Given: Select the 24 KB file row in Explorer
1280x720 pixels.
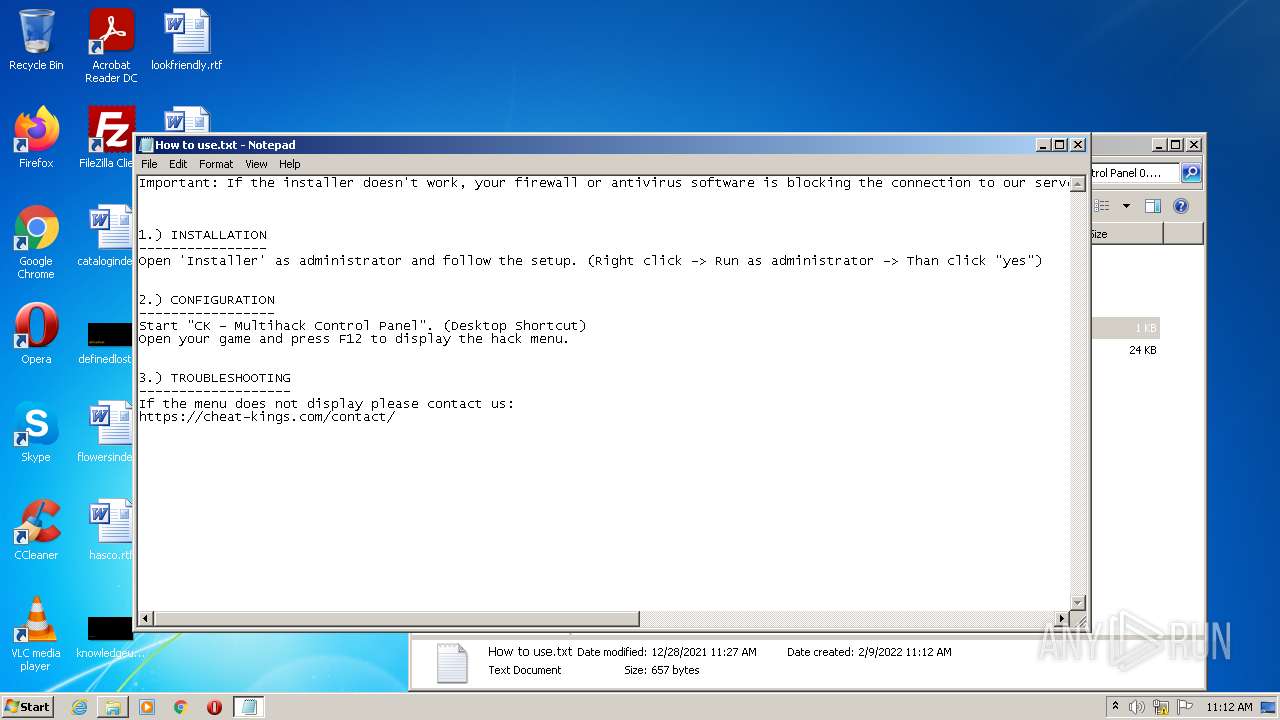Looking at the screenshot, I should coord(1126,350).
